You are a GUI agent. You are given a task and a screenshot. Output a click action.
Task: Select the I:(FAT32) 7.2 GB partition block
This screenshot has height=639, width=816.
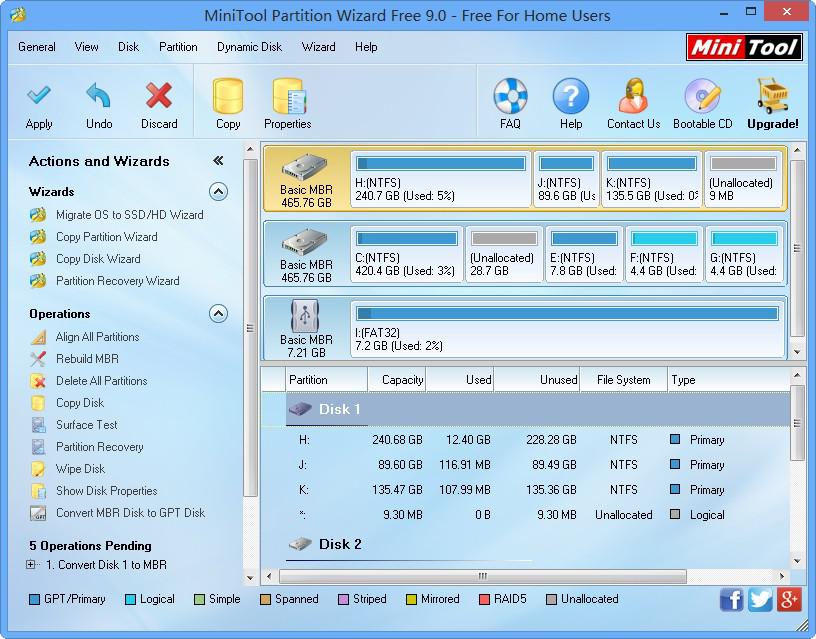[x=567, y=329]
